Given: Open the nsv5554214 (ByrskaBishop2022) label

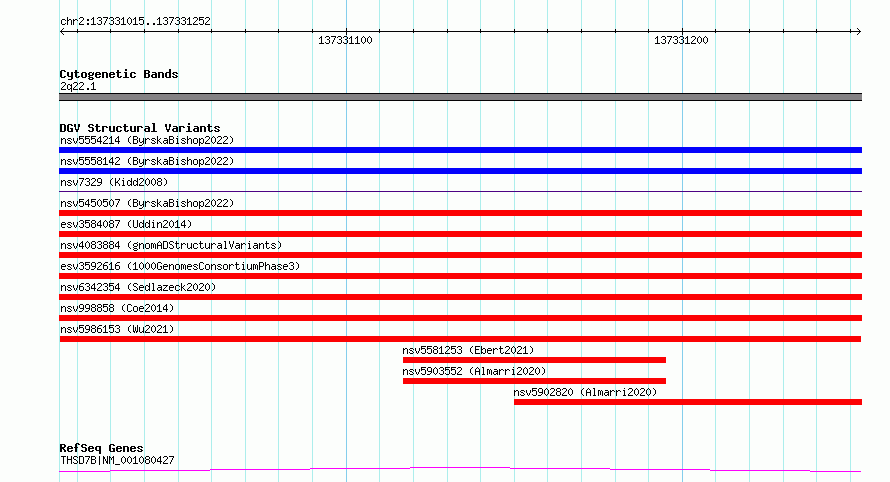Looking at the screenshot, I should coord(147,140).
